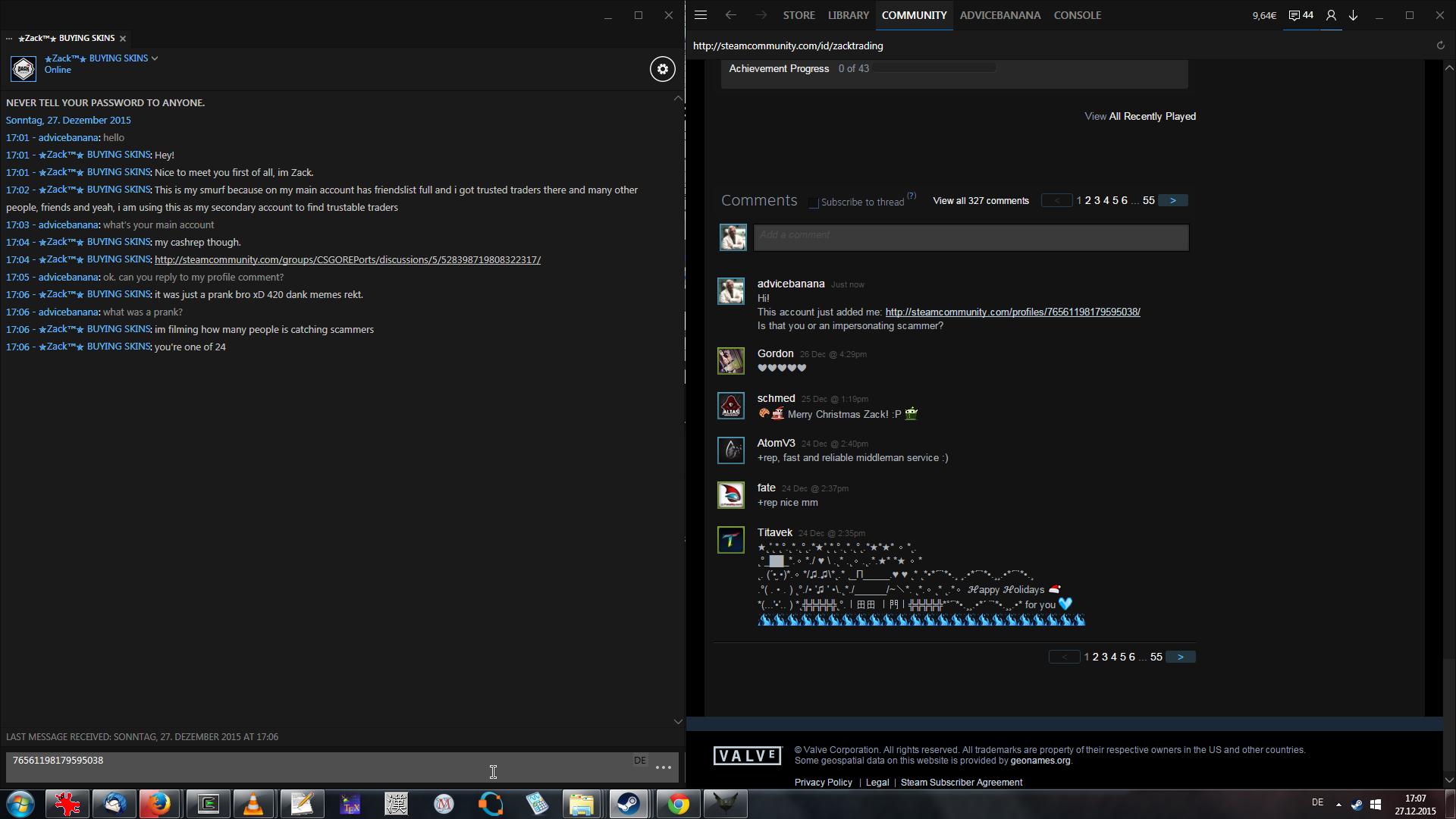1456x819 pixels.
Task: Click the browser back arrow
Action: [x=730, y=15]
